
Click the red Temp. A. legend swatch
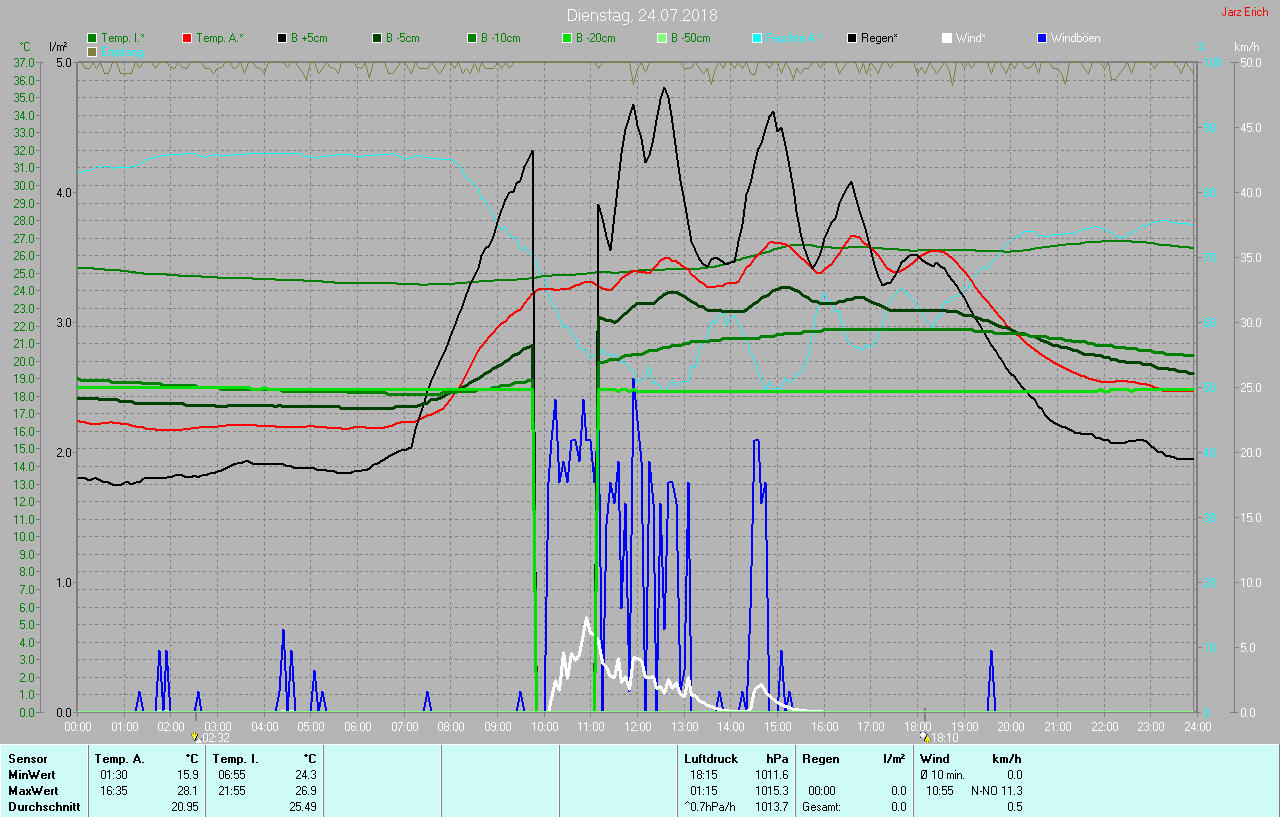click(188, 38)
